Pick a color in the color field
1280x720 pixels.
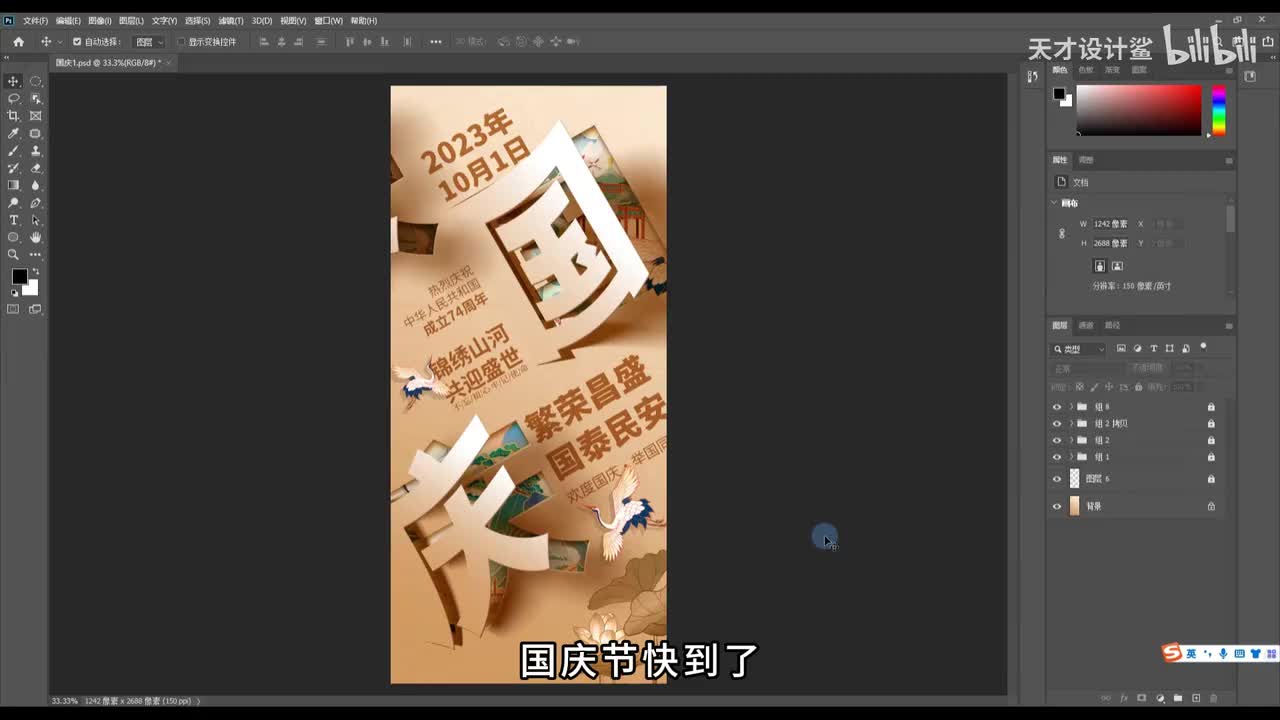click(x=1139, y=110)
